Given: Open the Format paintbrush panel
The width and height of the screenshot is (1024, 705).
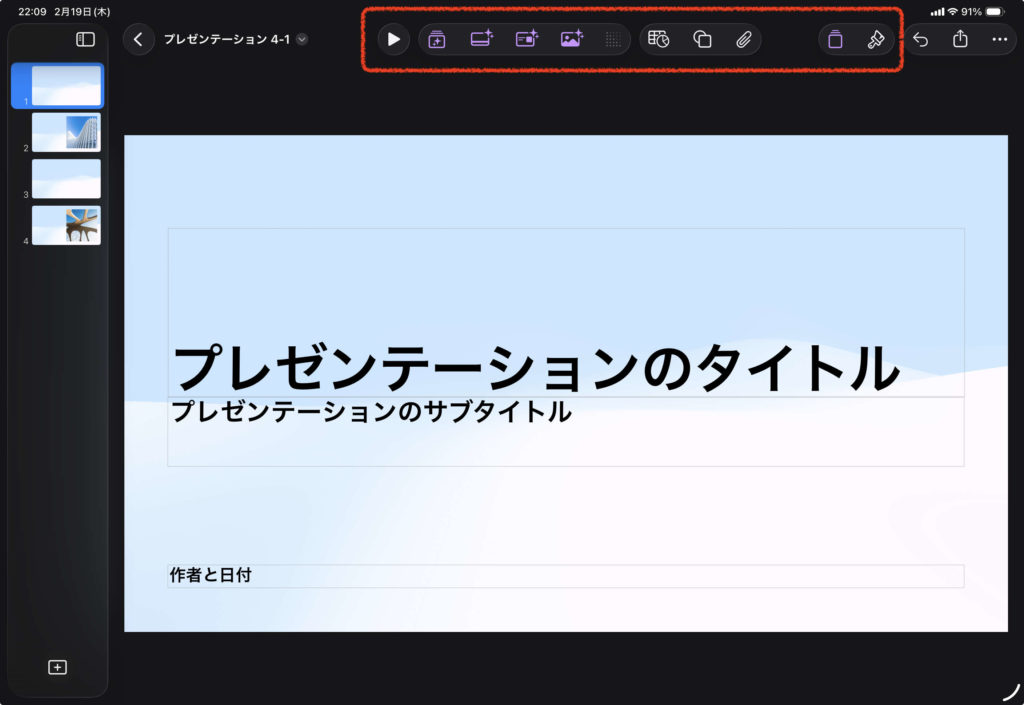Looking at the screenshot, I should (876, 39).
